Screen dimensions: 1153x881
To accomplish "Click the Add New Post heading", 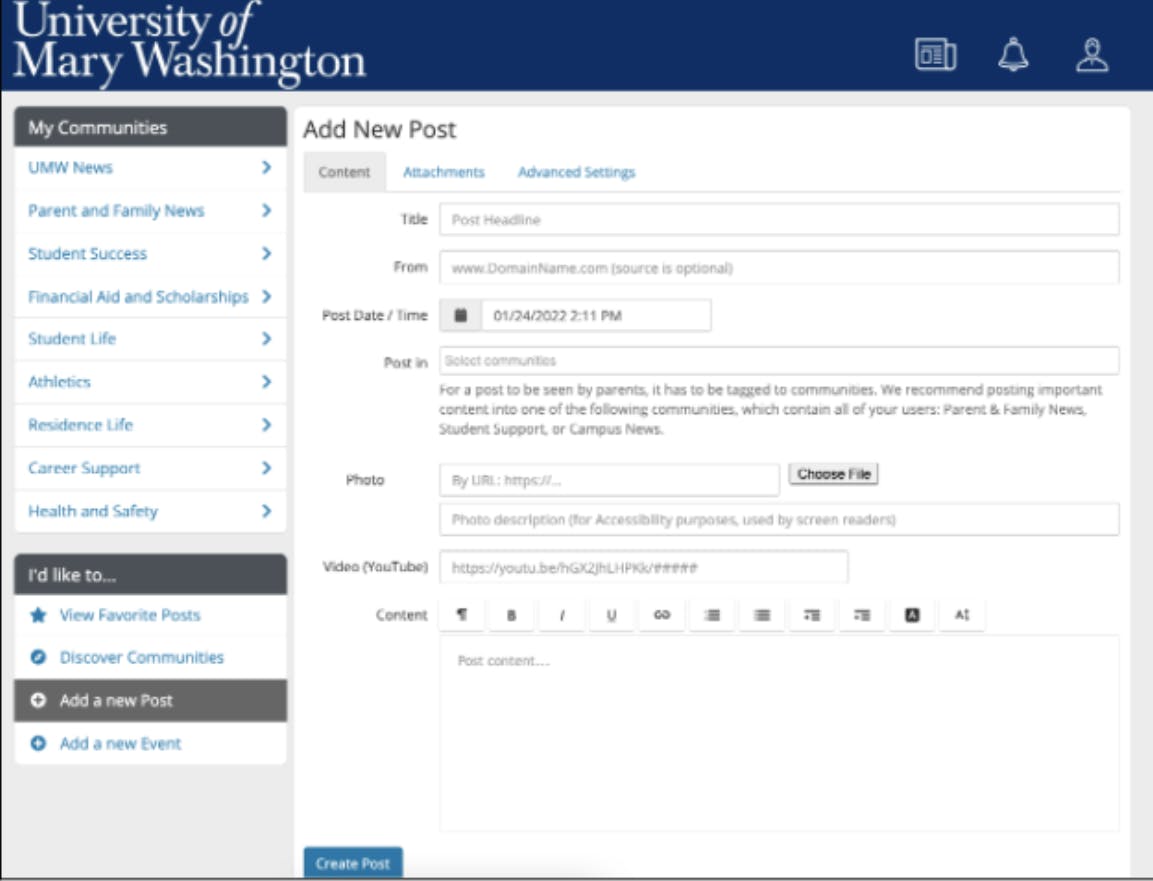I will (x=379, y=129).
